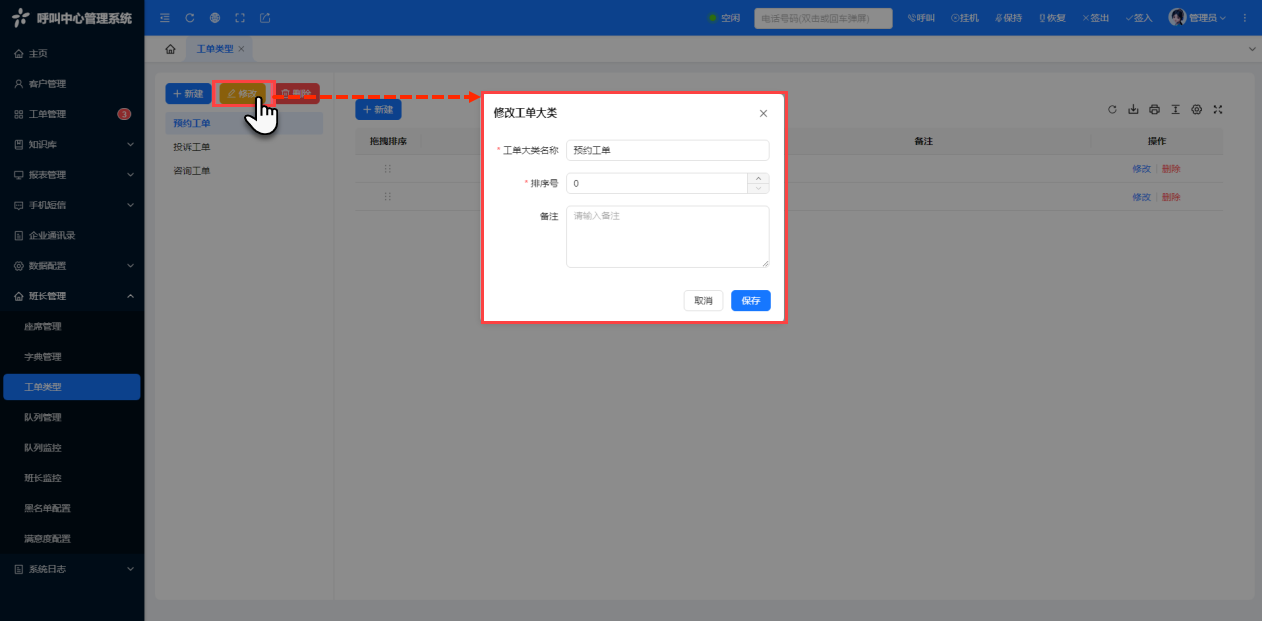Image resolution: width=1262 pixels, height=621 pixels.
Task: Close the 修改工单大类 dialog
Action: pos(763,113)
